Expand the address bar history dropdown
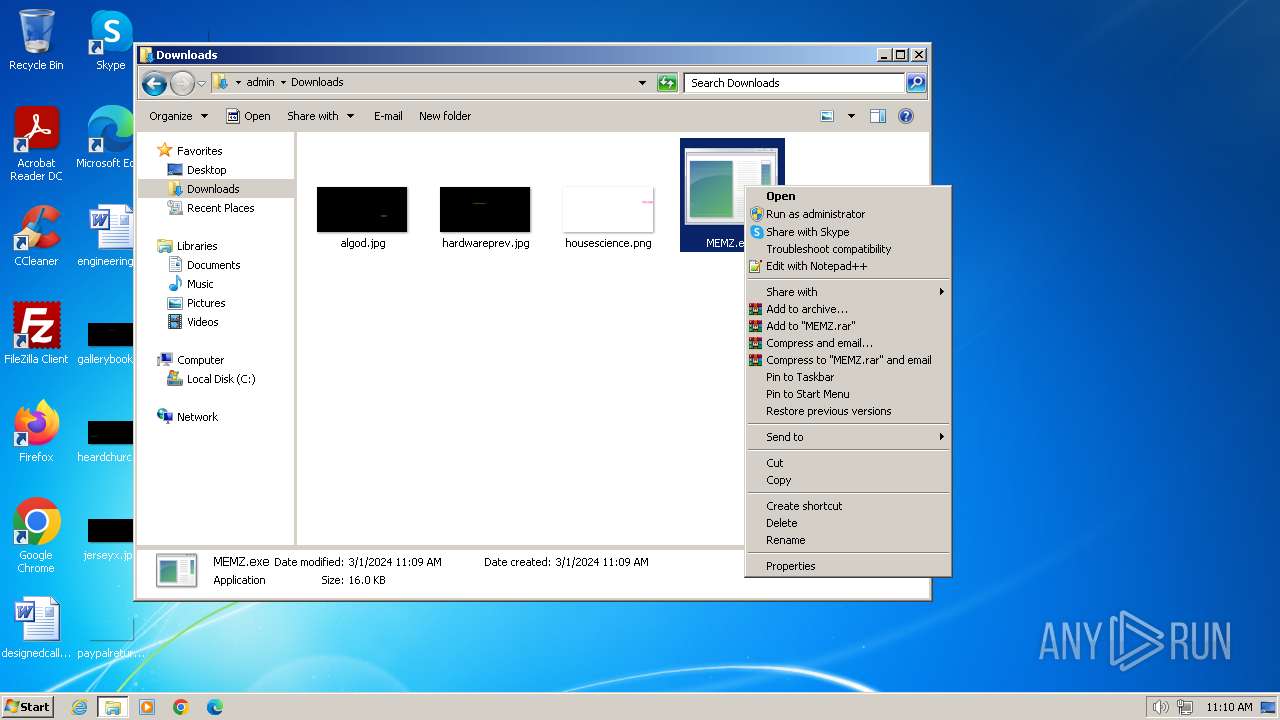Image resolution: width=1280 pixels, height=720 pixels. coord(642,83)
